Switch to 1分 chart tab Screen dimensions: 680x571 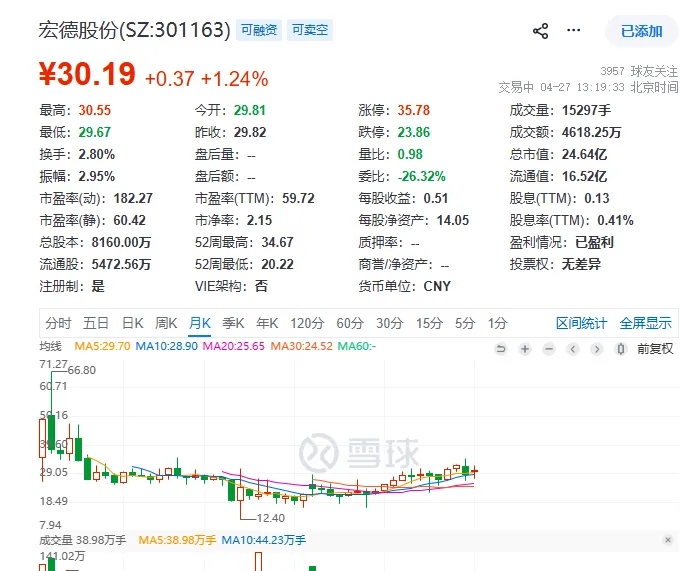[x=497, y=323]
